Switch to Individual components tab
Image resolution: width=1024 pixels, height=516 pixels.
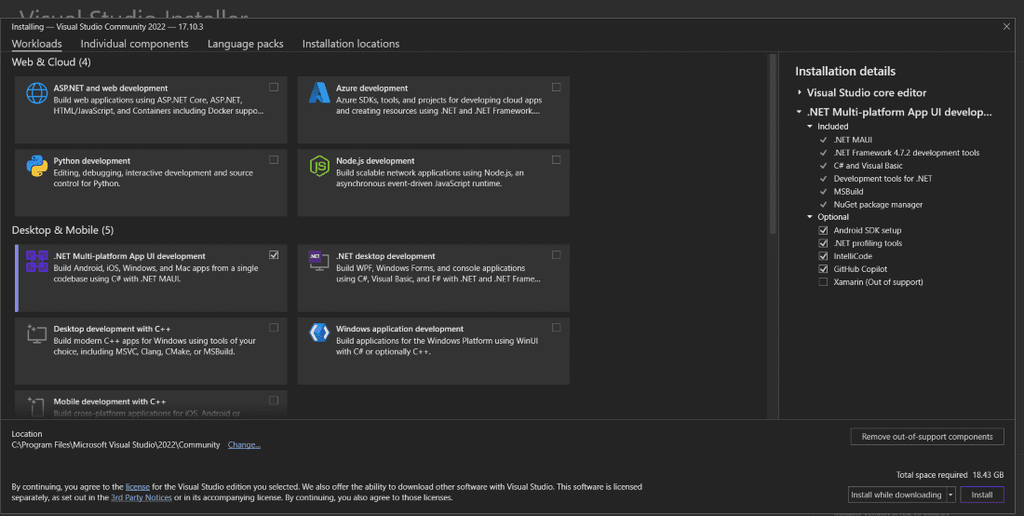135,44
